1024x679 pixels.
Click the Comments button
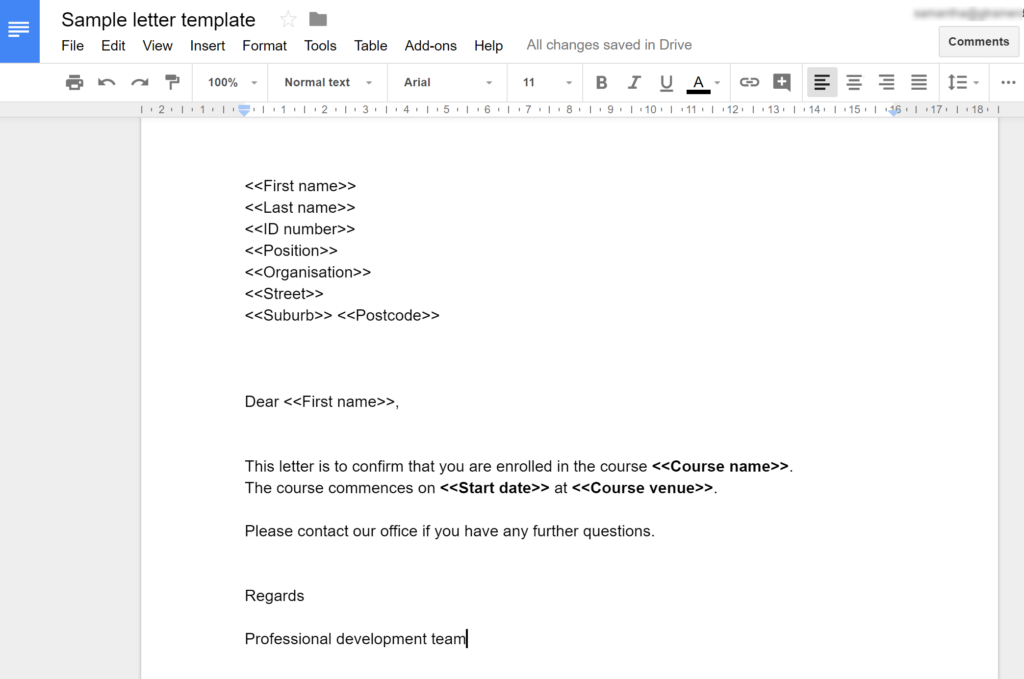tap(978, 41)
